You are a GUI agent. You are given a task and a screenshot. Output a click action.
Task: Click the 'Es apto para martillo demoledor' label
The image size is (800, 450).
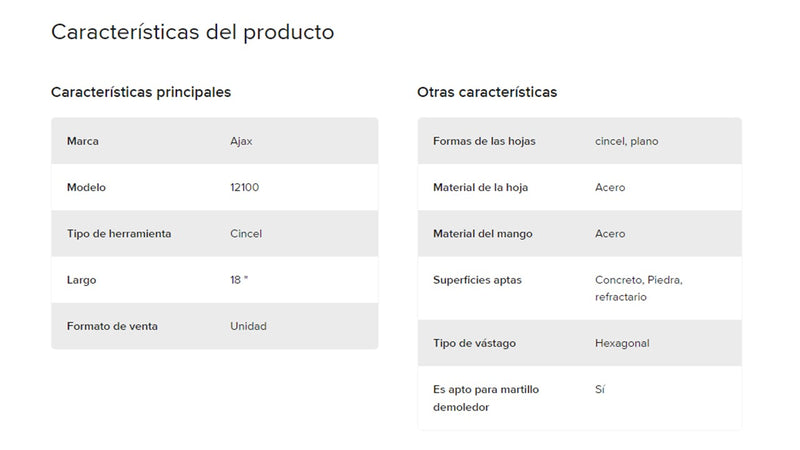(x=486, y=398)
